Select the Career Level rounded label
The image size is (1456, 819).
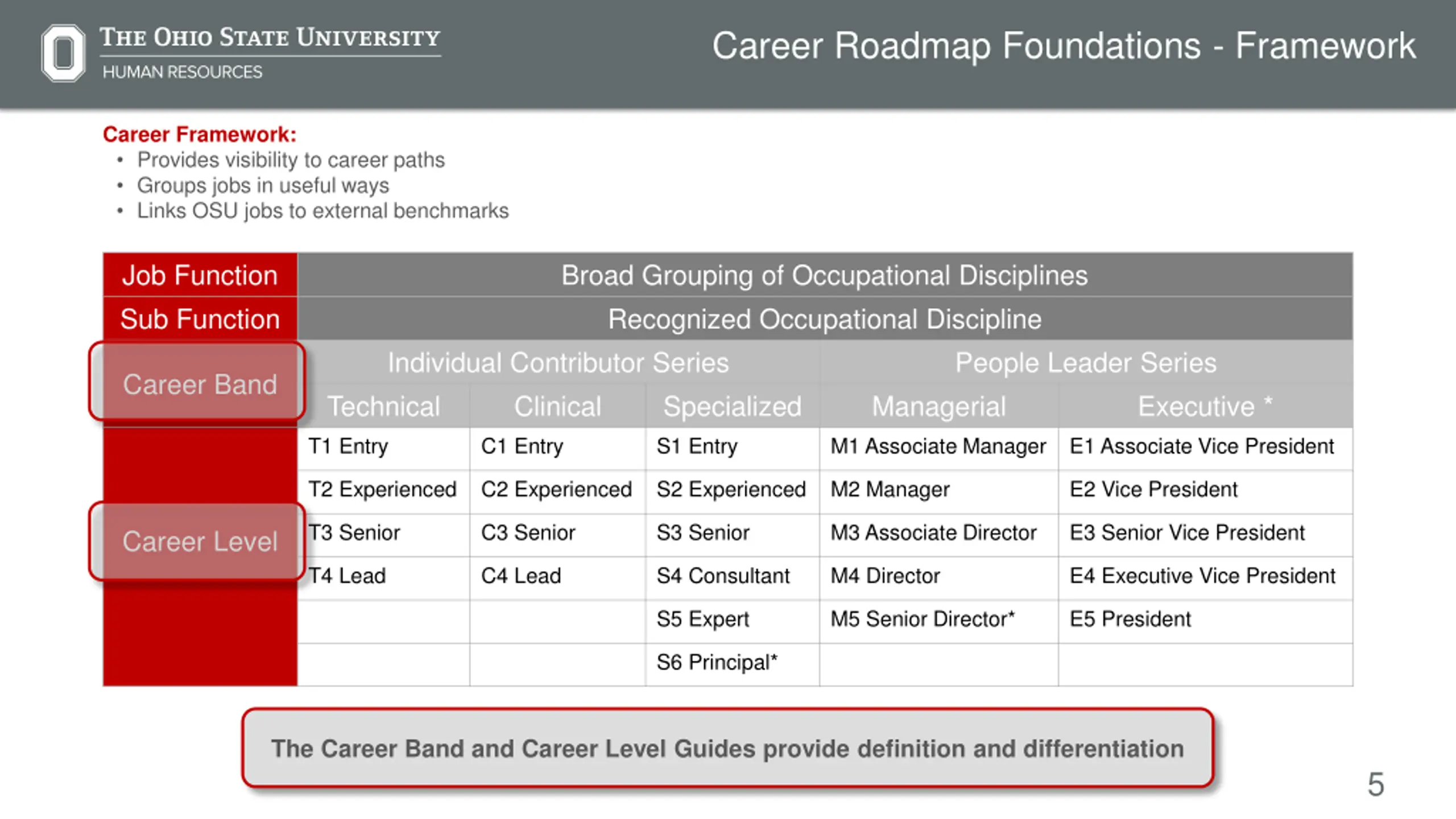coord(197,541)
